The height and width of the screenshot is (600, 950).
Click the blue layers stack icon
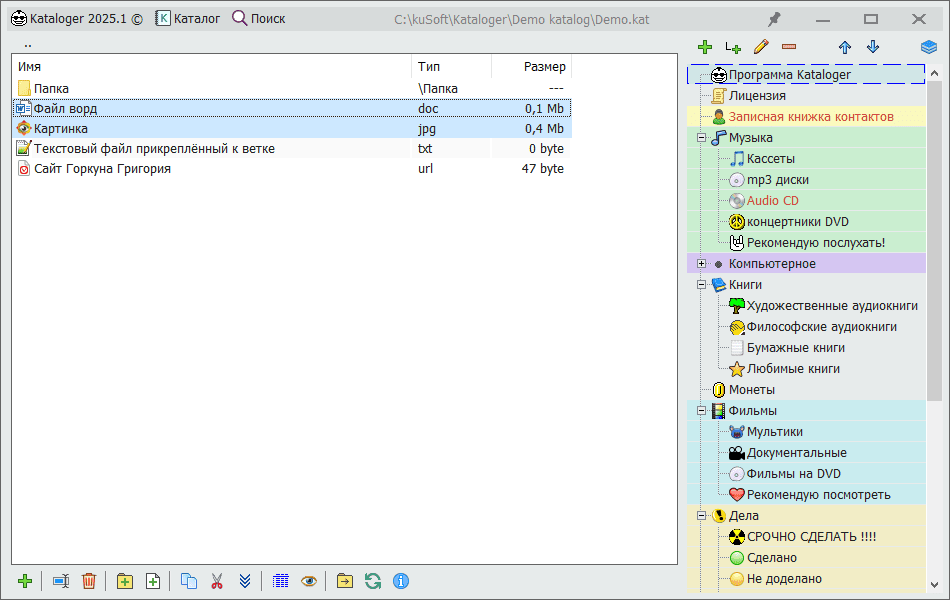(929, 47)
